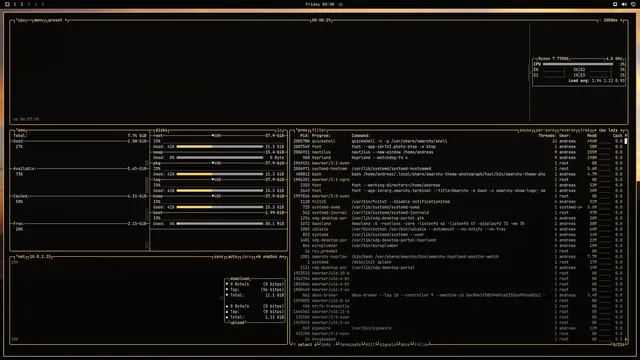Click select arrows in process footer
640x360 pixels.
pyautogui.click(x=304, y=344)
